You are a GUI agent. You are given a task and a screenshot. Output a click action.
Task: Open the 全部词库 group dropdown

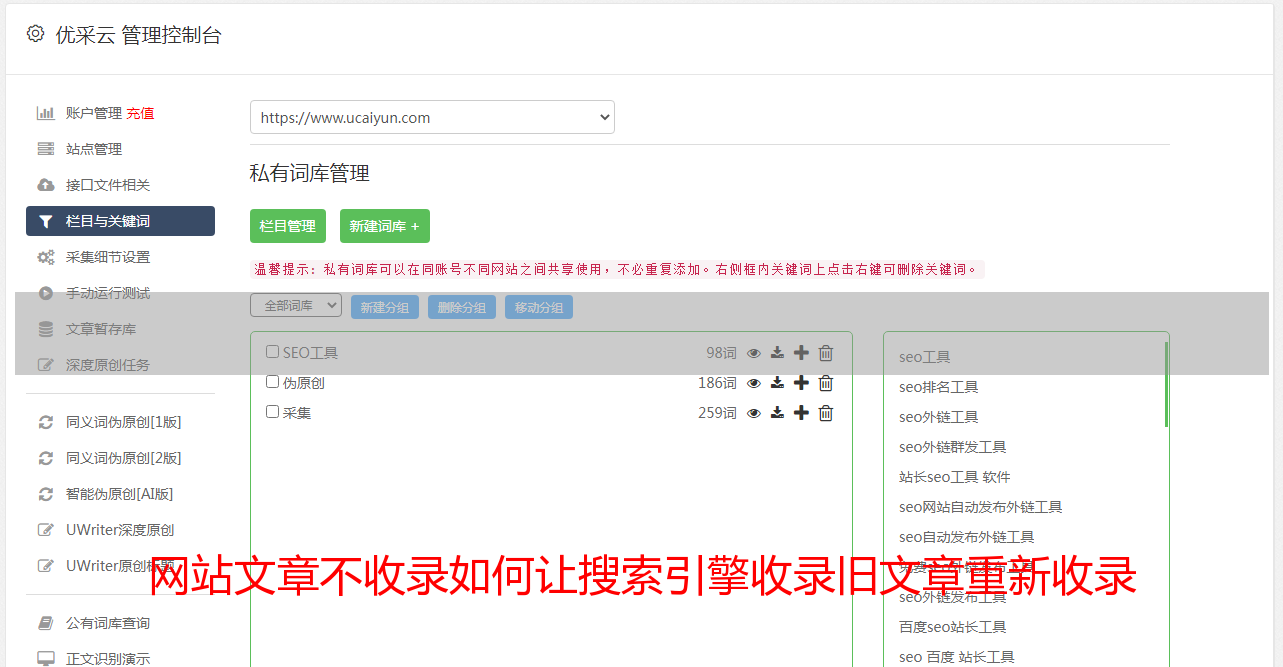tap(296, 306)
